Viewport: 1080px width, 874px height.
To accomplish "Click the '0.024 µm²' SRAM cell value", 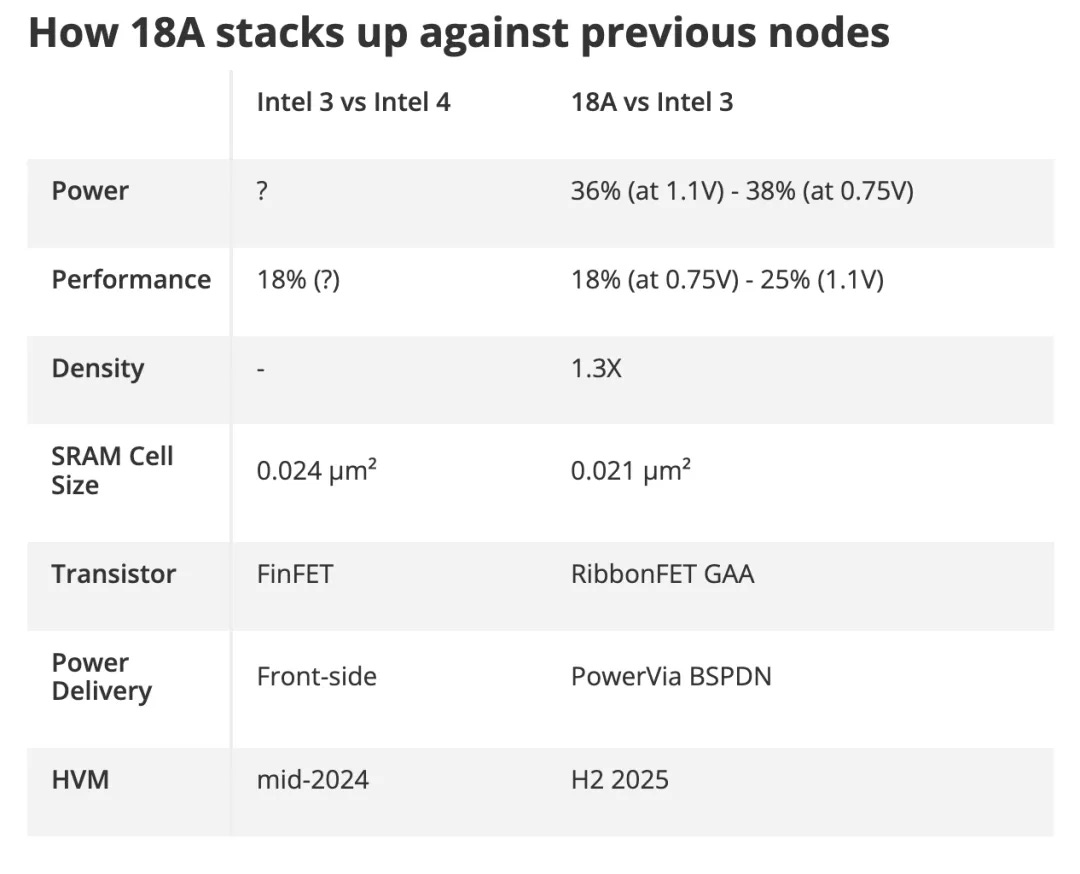I will (x=317, y=470).
